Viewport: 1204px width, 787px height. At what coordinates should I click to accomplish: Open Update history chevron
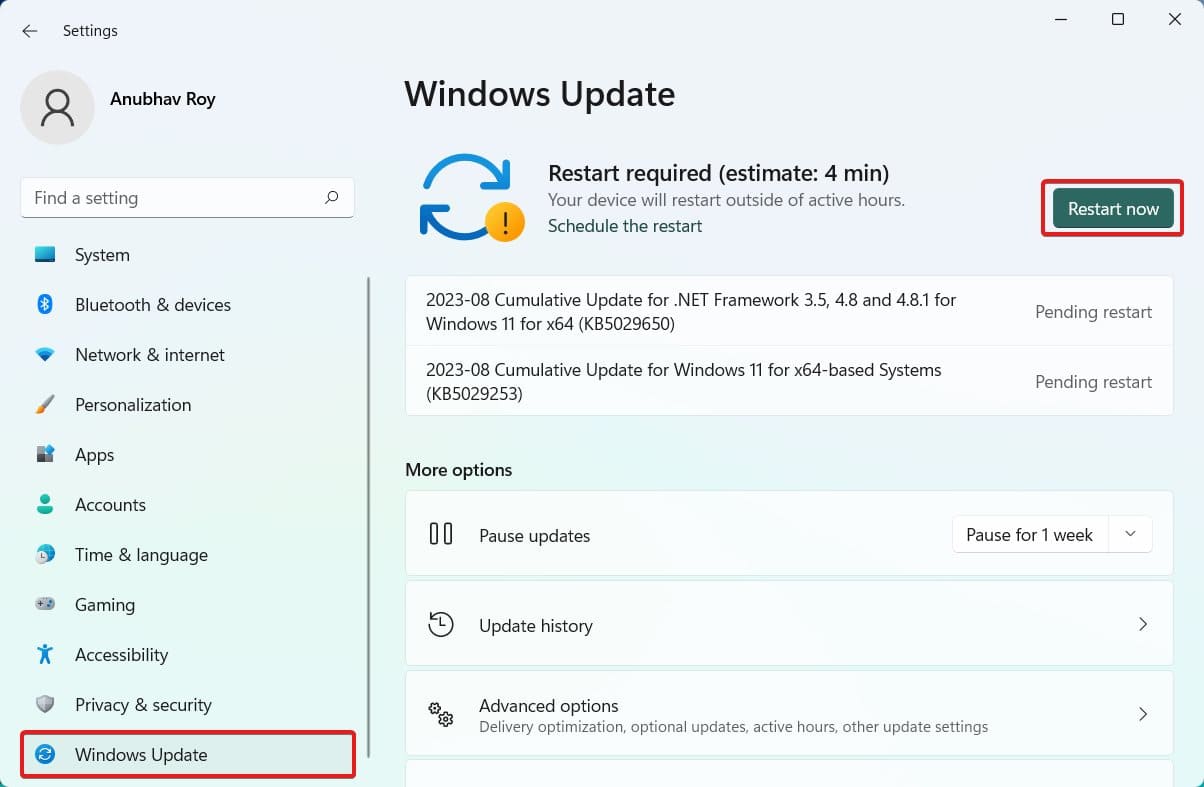pos(1143,625)
